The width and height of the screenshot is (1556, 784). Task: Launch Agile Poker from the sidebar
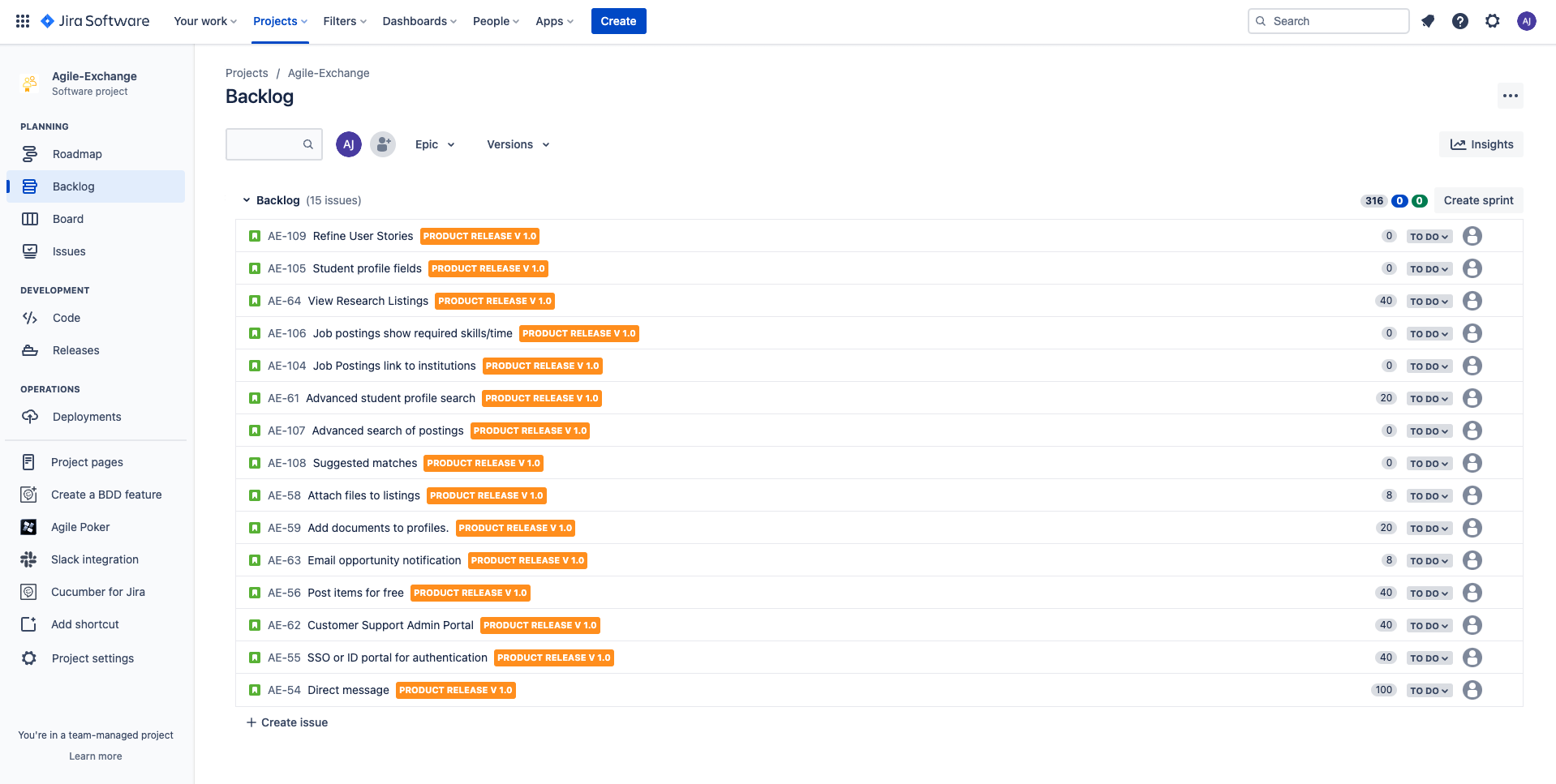[80, 527]
